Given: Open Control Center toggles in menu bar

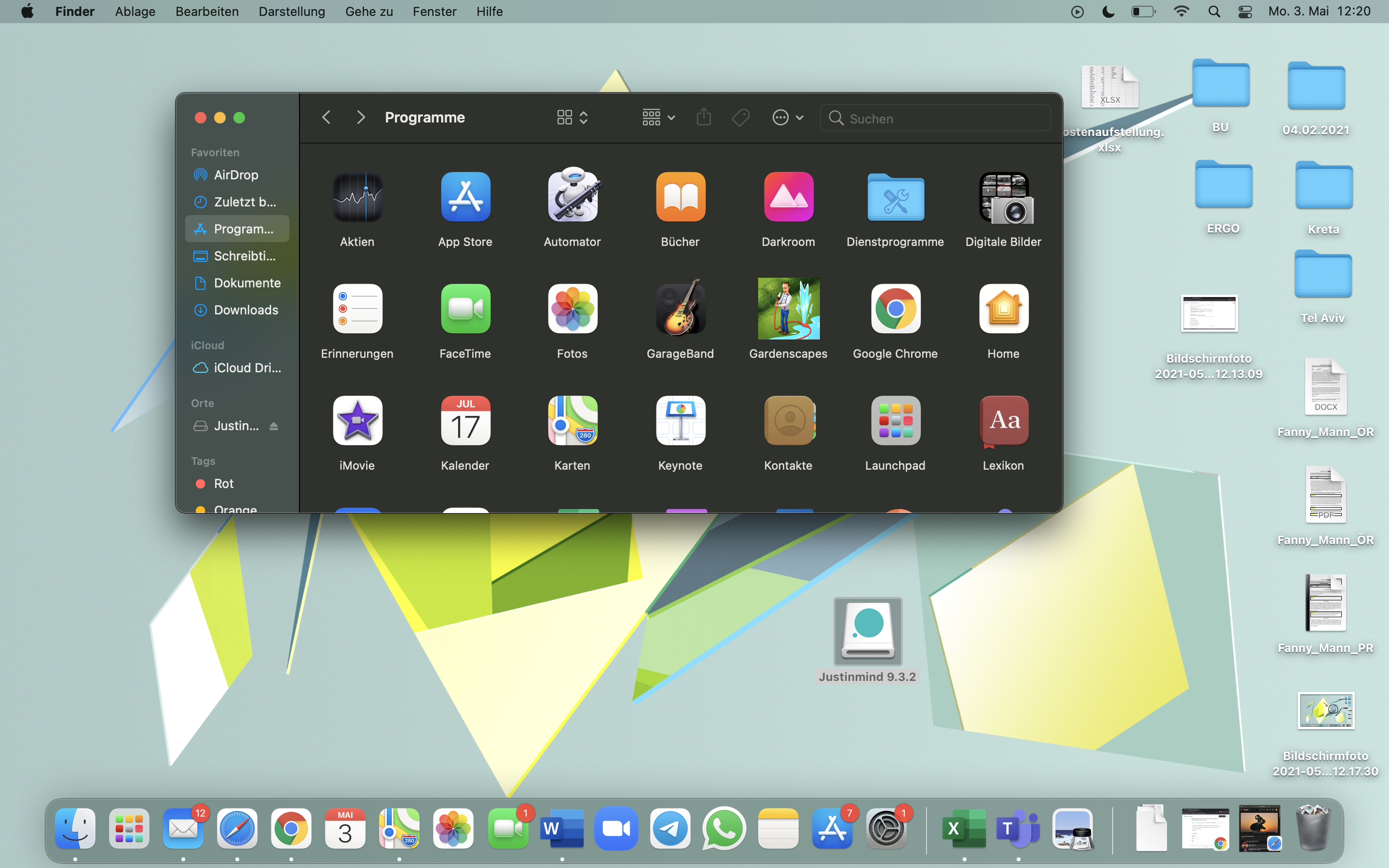Looking at the screenshot, I should [1245, 12].
